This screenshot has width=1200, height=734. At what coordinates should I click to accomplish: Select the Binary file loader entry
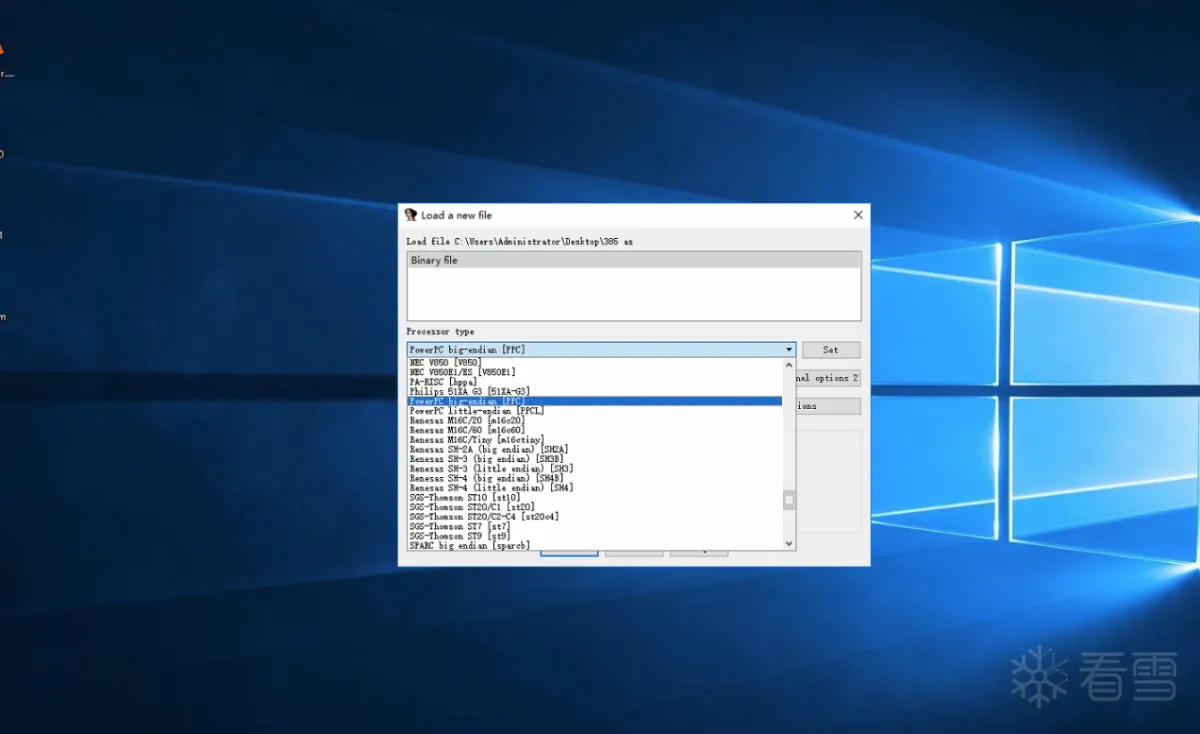(x=633, y=260)
